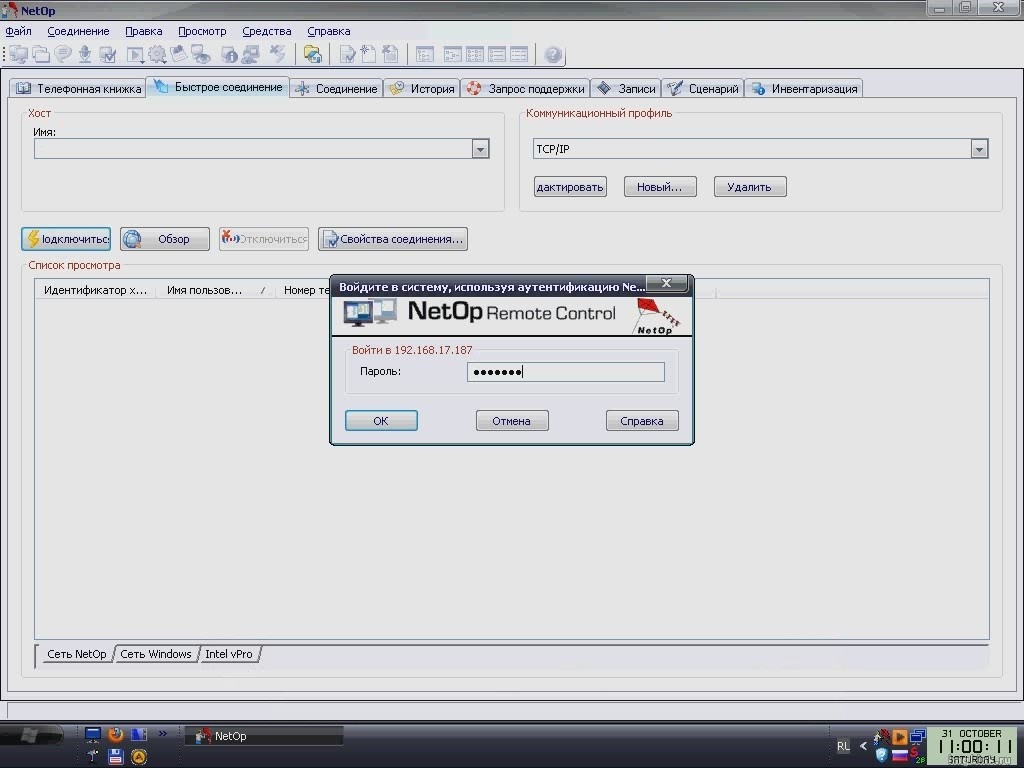Viewport: 1024px width, 768px height.
Task: Click the lightning disconnect toolbar icon
Action: tap(278, 55)
